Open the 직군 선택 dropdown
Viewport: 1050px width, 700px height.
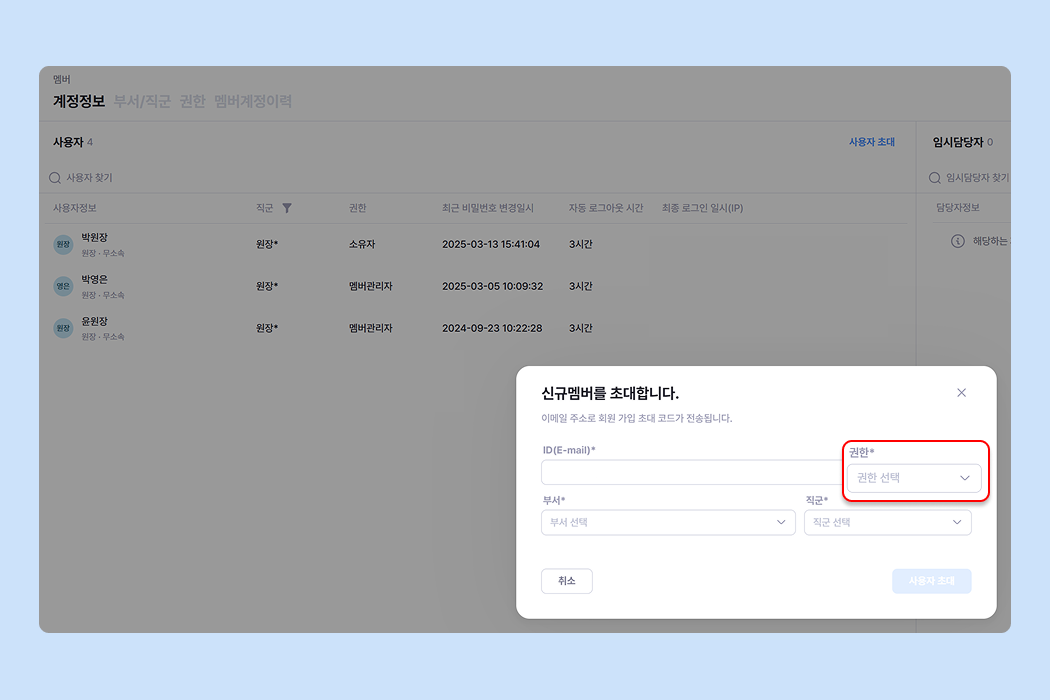[887, 522]
